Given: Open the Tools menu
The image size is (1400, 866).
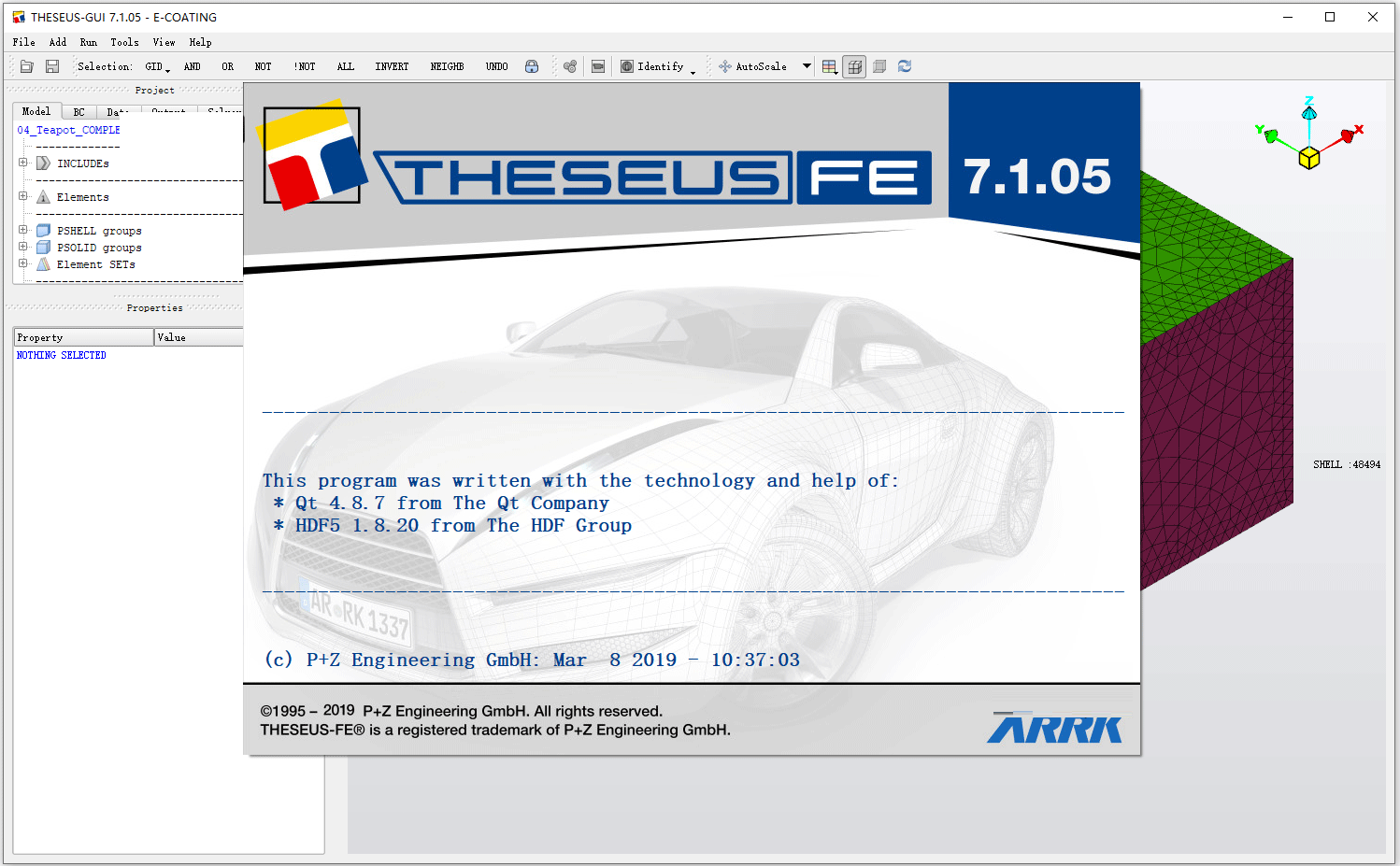Looking at the screenshot, I should (124, 42).
